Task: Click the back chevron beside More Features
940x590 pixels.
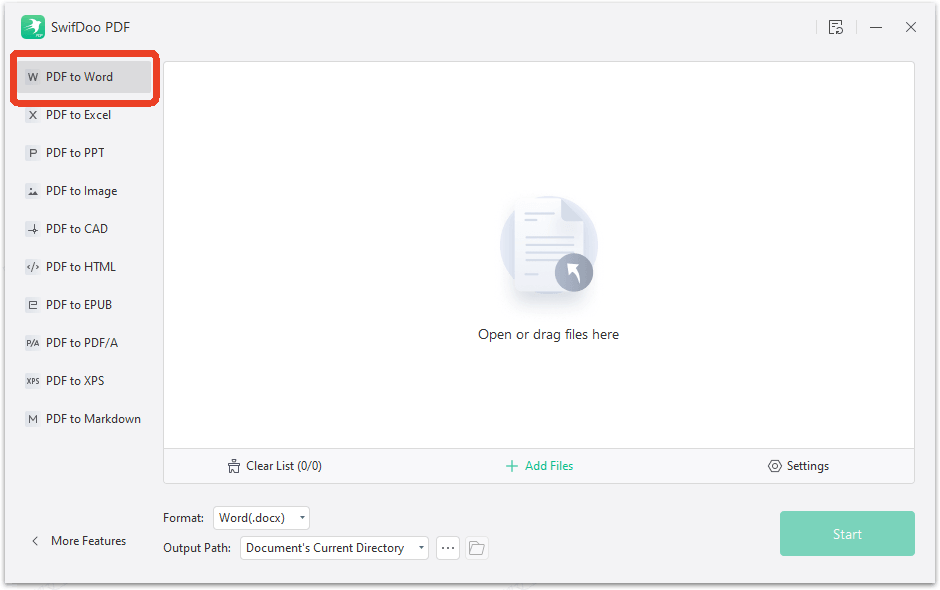Action: [35, 541]
